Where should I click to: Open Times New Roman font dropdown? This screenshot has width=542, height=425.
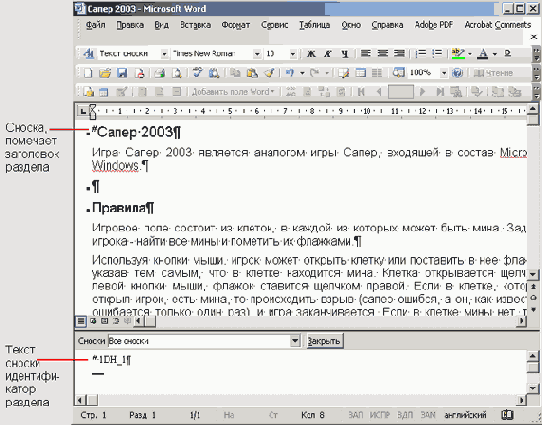click(x=257, y=54)
